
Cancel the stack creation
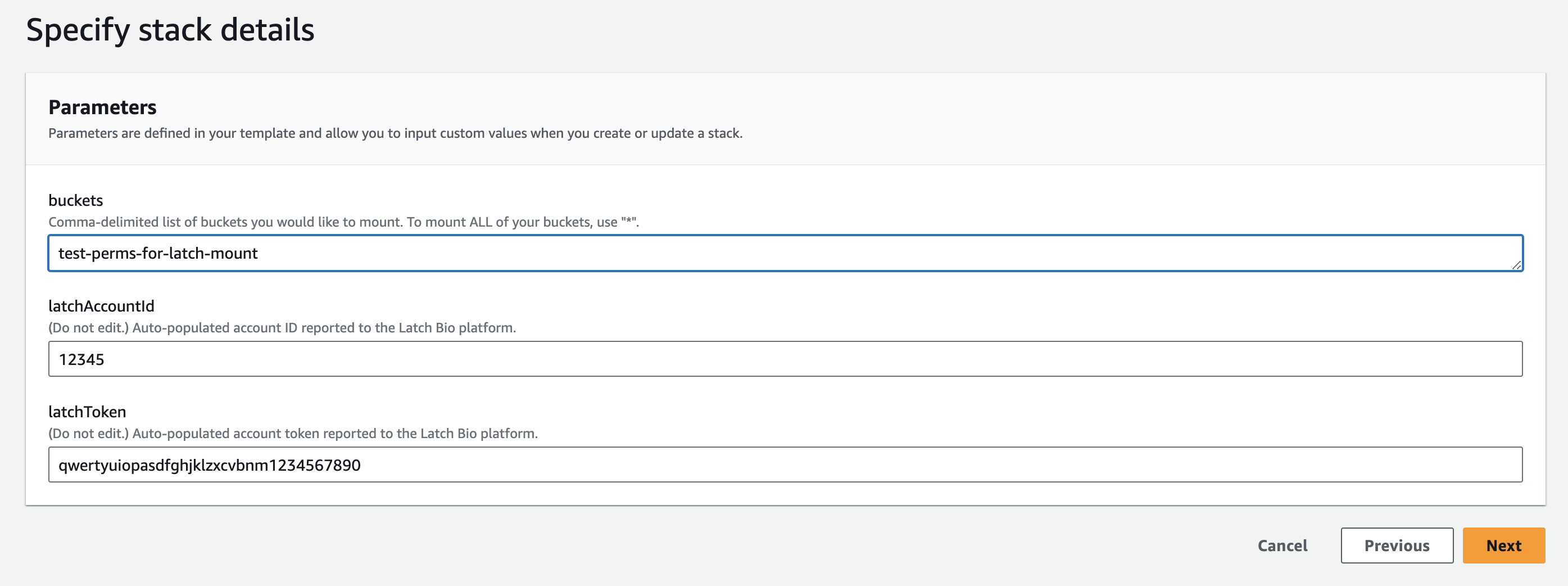(1283, 545)
